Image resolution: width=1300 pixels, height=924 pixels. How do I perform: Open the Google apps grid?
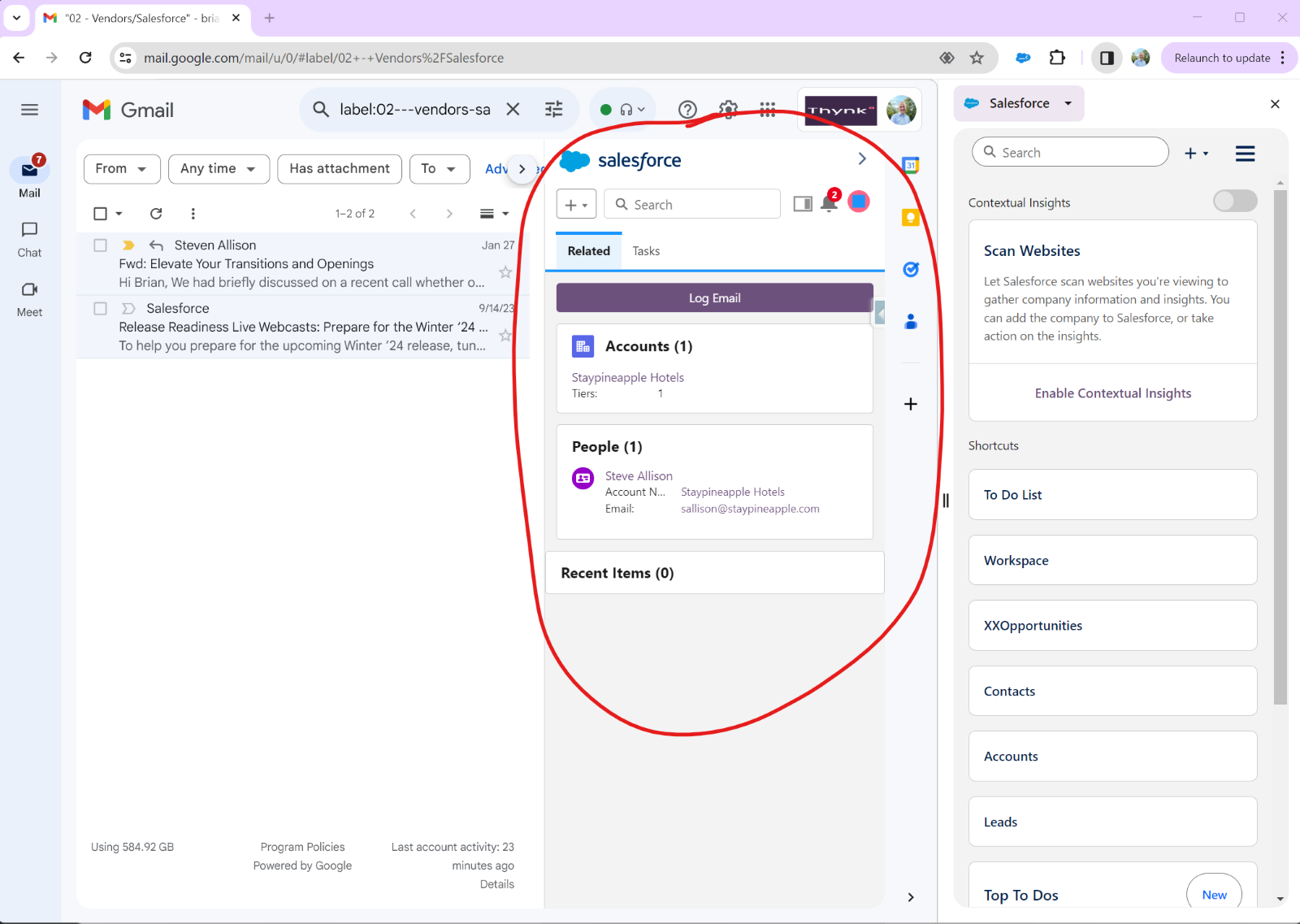pos(767,110)
